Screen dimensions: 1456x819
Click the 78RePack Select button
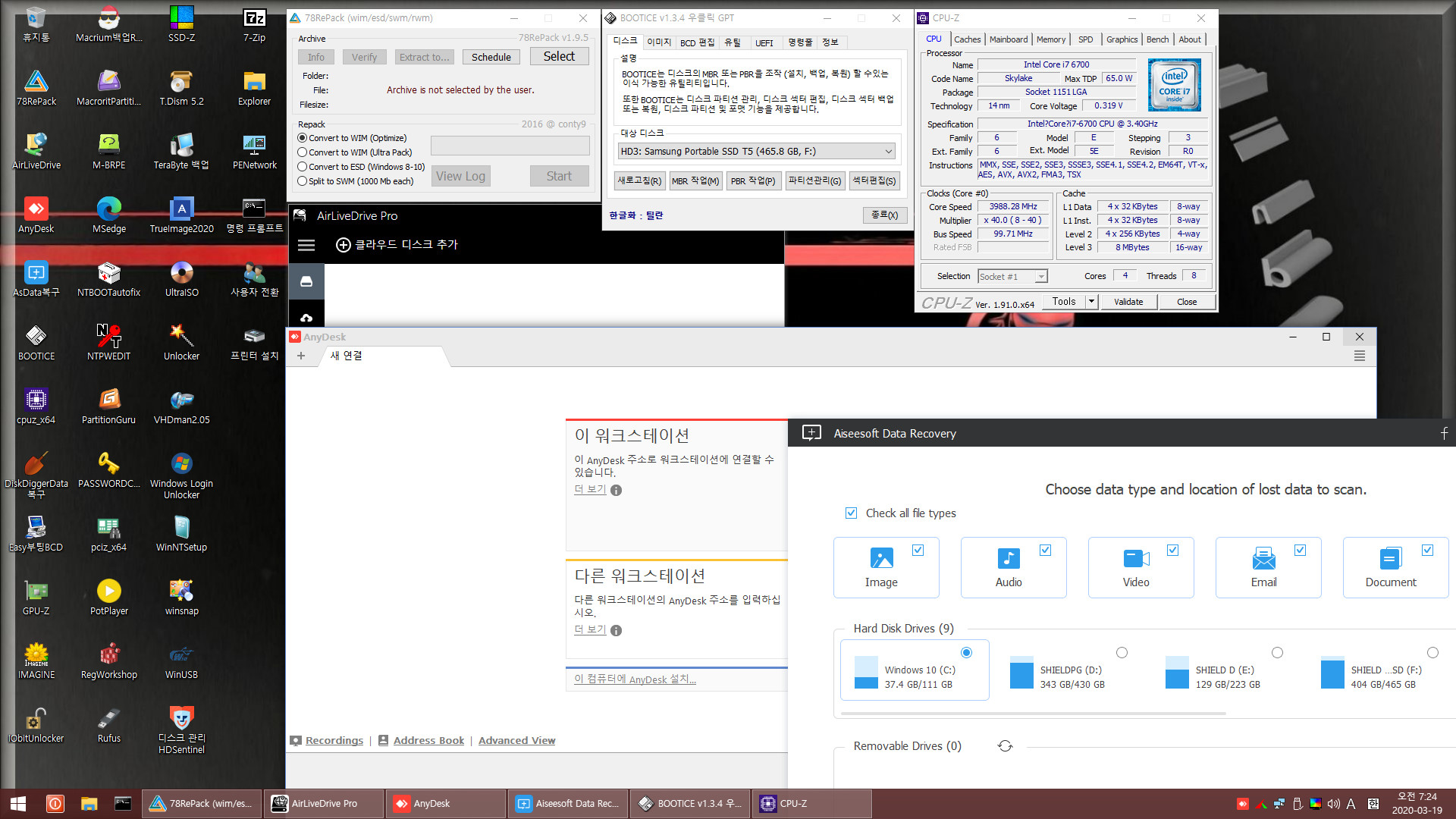(x=559, y=56)
